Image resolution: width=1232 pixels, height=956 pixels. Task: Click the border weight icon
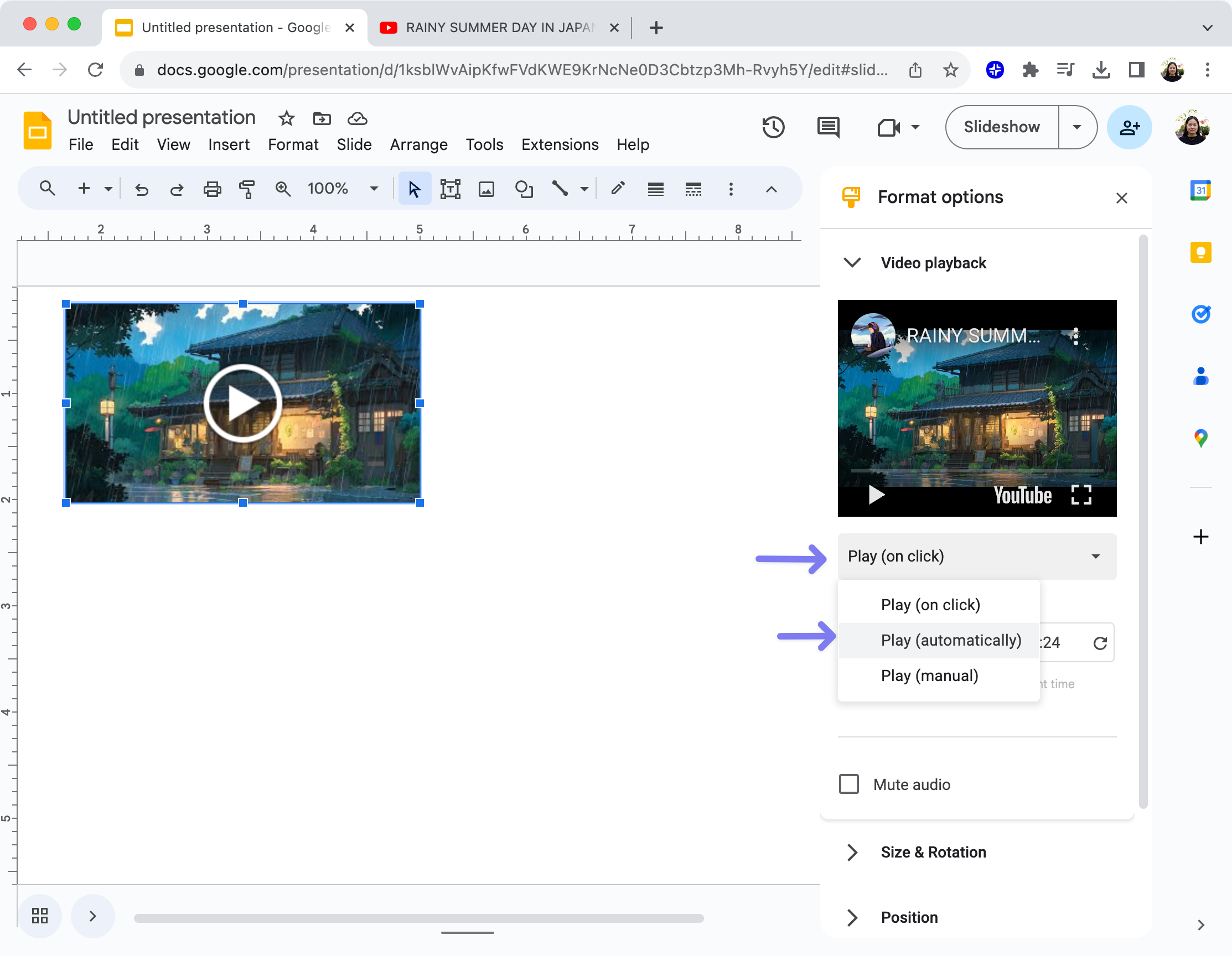(655, 189)
